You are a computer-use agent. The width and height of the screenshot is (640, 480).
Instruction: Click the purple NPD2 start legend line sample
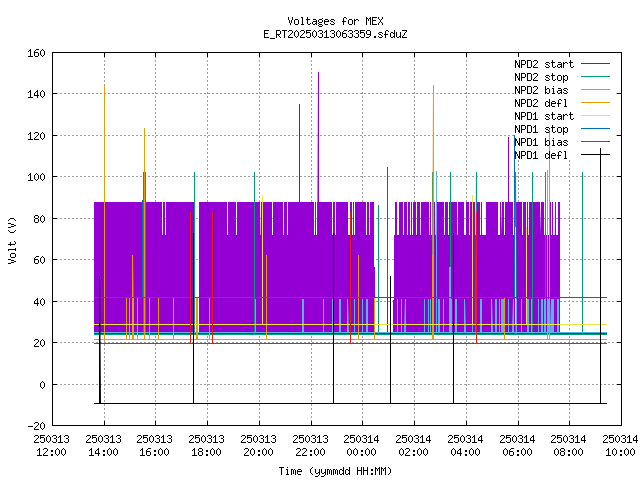click(595, 64)
